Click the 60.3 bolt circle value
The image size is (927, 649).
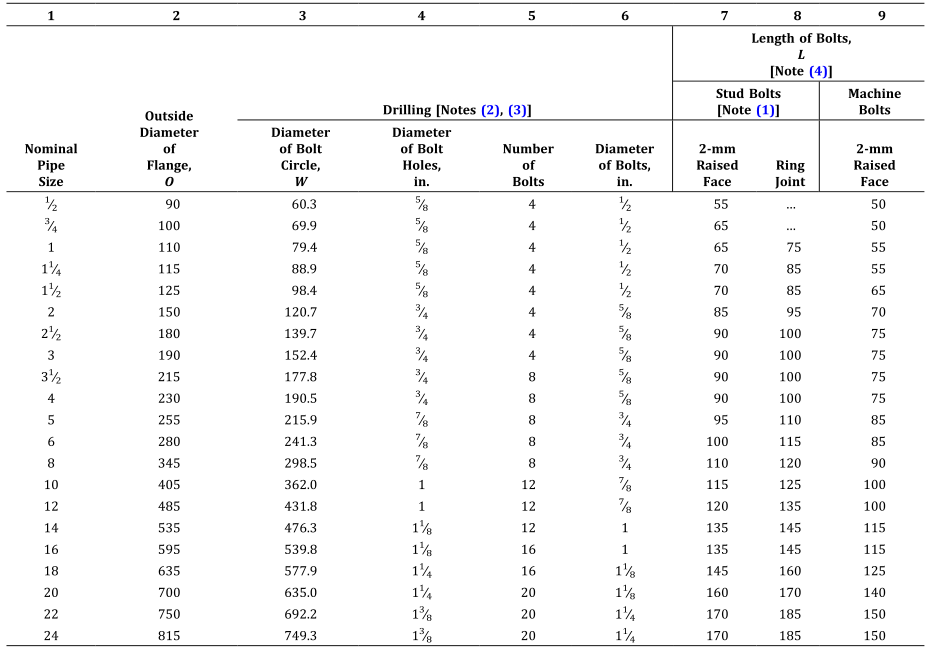point(300,204)
